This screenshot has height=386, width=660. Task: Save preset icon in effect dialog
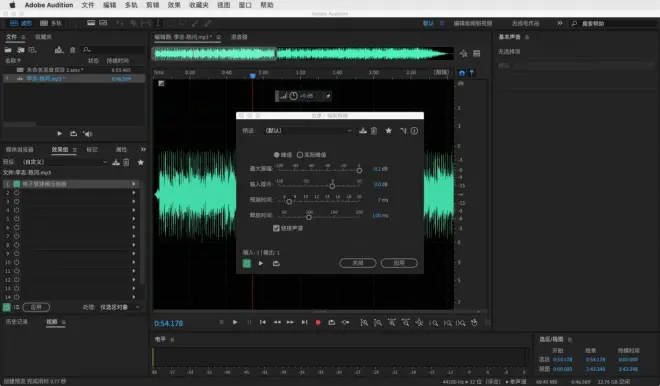pos(363,131)
